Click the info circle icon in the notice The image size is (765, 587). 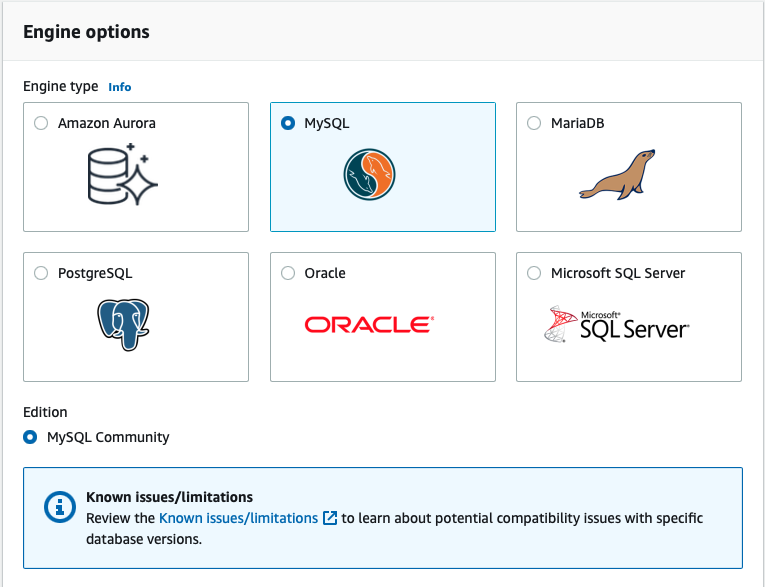tap(60, 507)
